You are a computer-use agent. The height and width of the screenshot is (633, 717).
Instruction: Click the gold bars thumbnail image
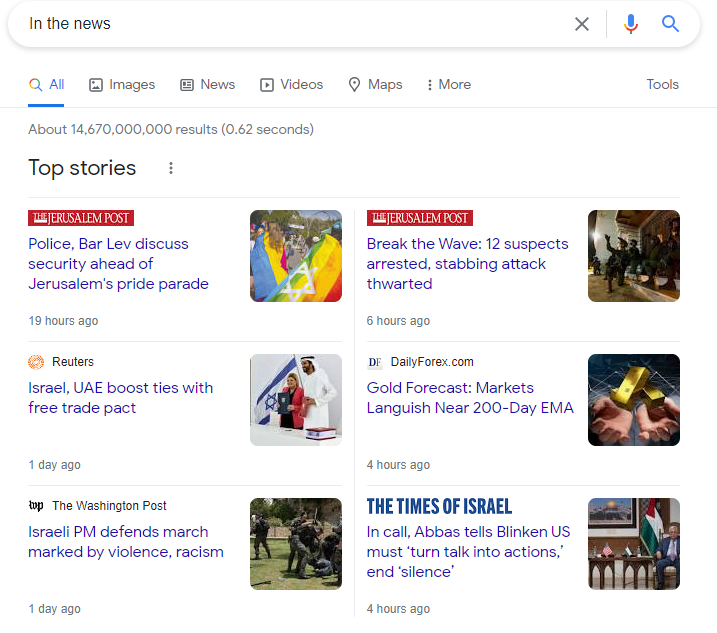633,400
